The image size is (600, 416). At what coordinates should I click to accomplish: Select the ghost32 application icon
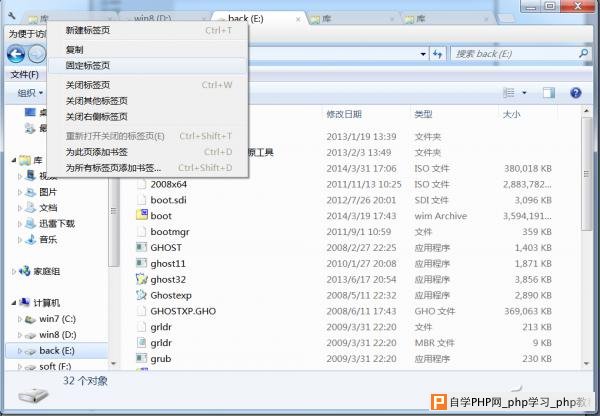(142, 279)
